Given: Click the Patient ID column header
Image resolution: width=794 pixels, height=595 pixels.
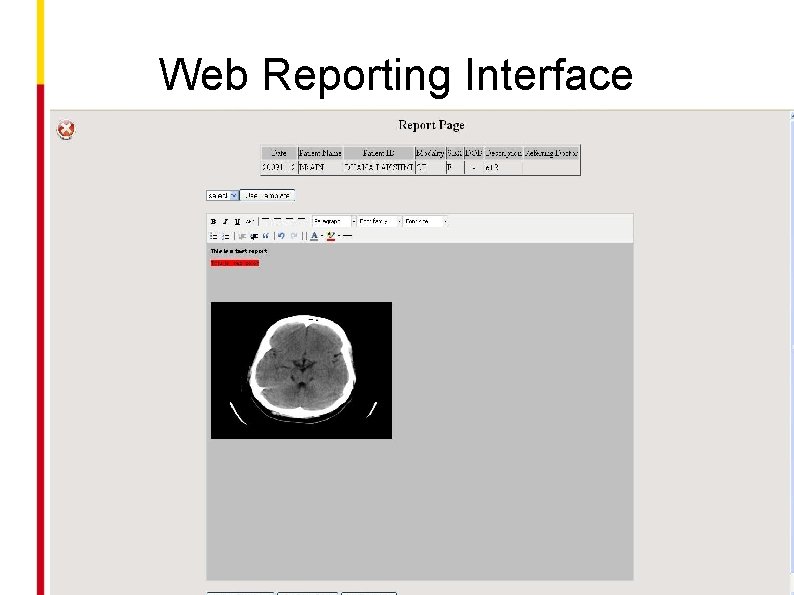Looking at the screenshot, I should (379, 152).
